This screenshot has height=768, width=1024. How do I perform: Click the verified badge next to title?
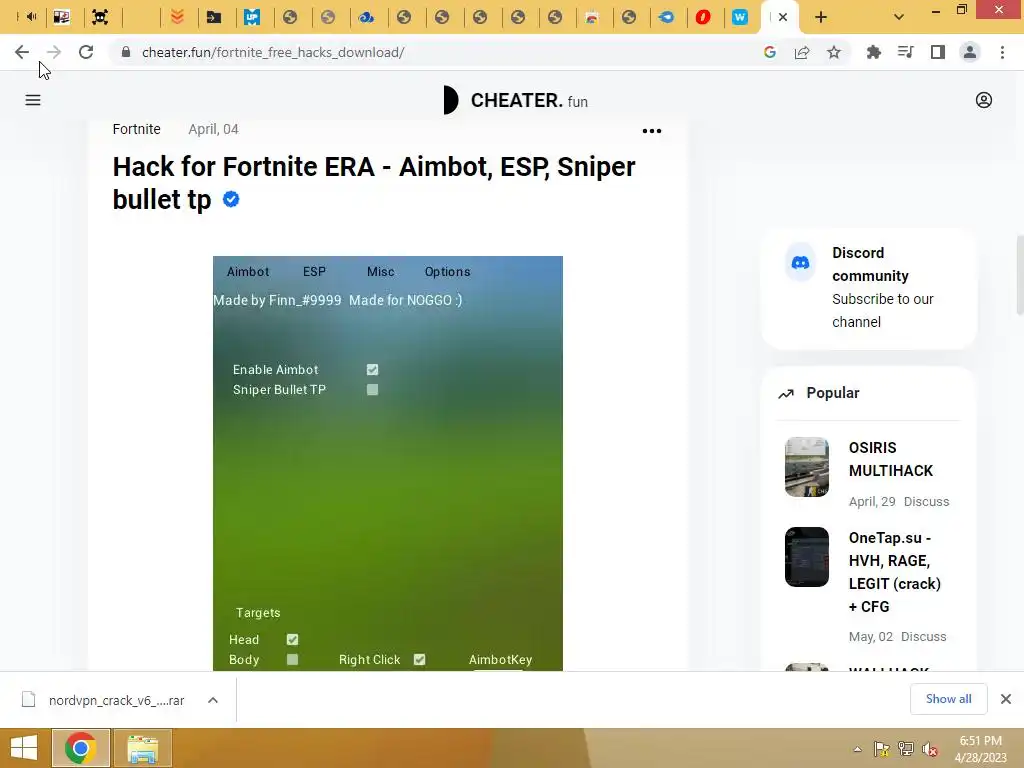pos(231,199)
